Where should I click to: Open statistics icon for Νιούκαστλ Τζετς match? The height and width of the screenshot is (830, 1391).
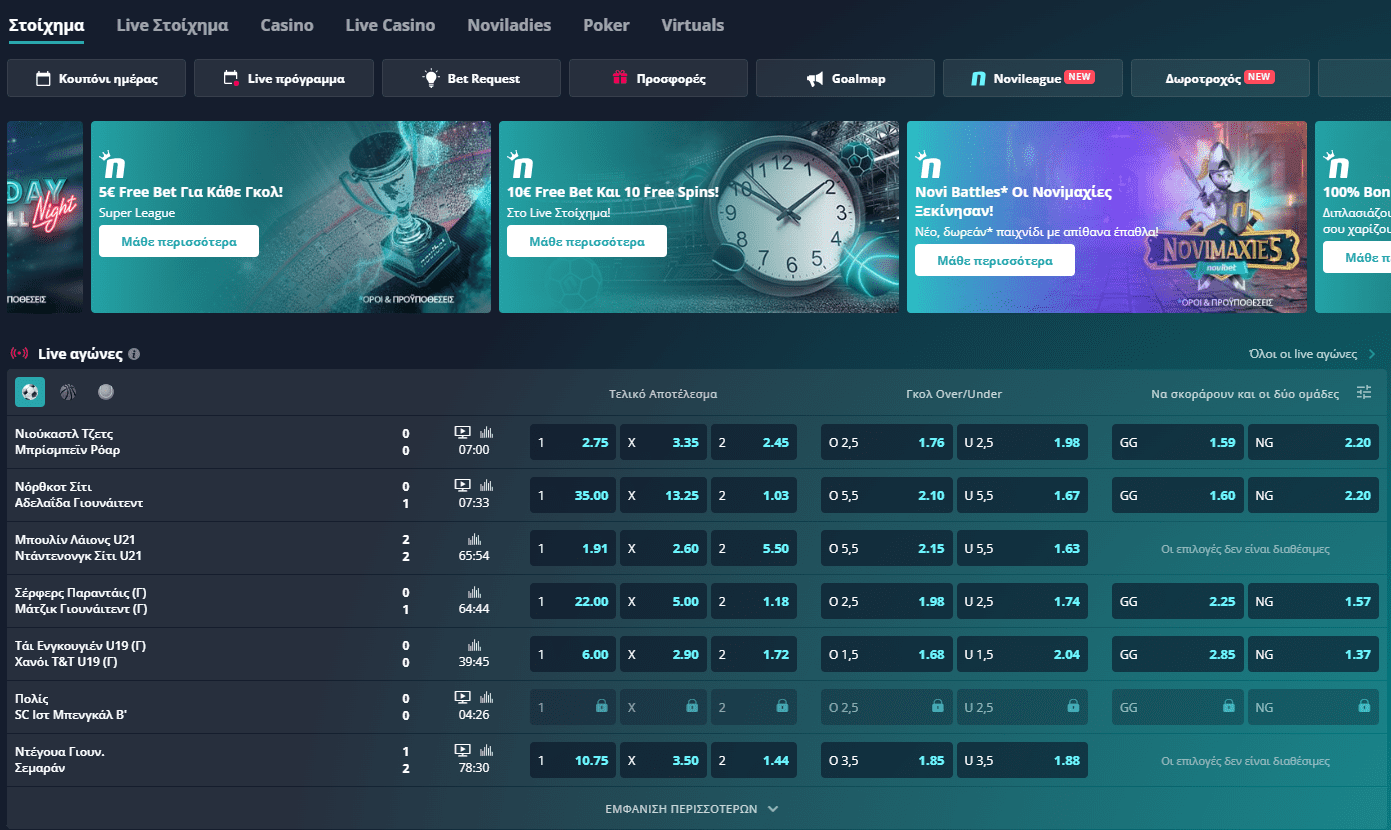coord(487,433)
